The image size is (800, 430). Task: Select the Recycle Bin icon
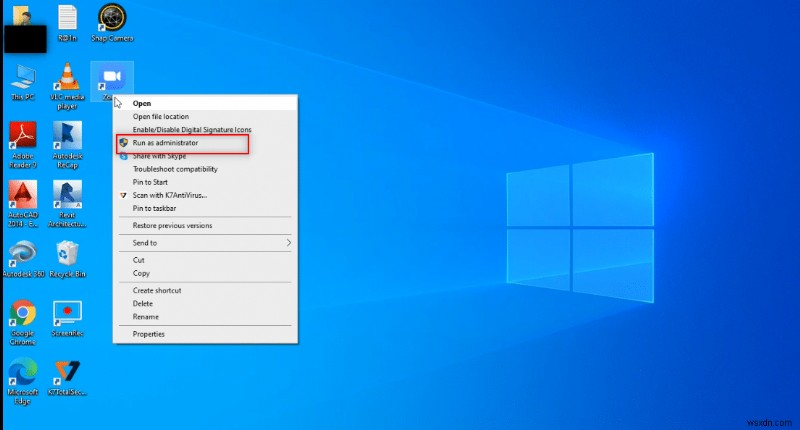(67, 259)
